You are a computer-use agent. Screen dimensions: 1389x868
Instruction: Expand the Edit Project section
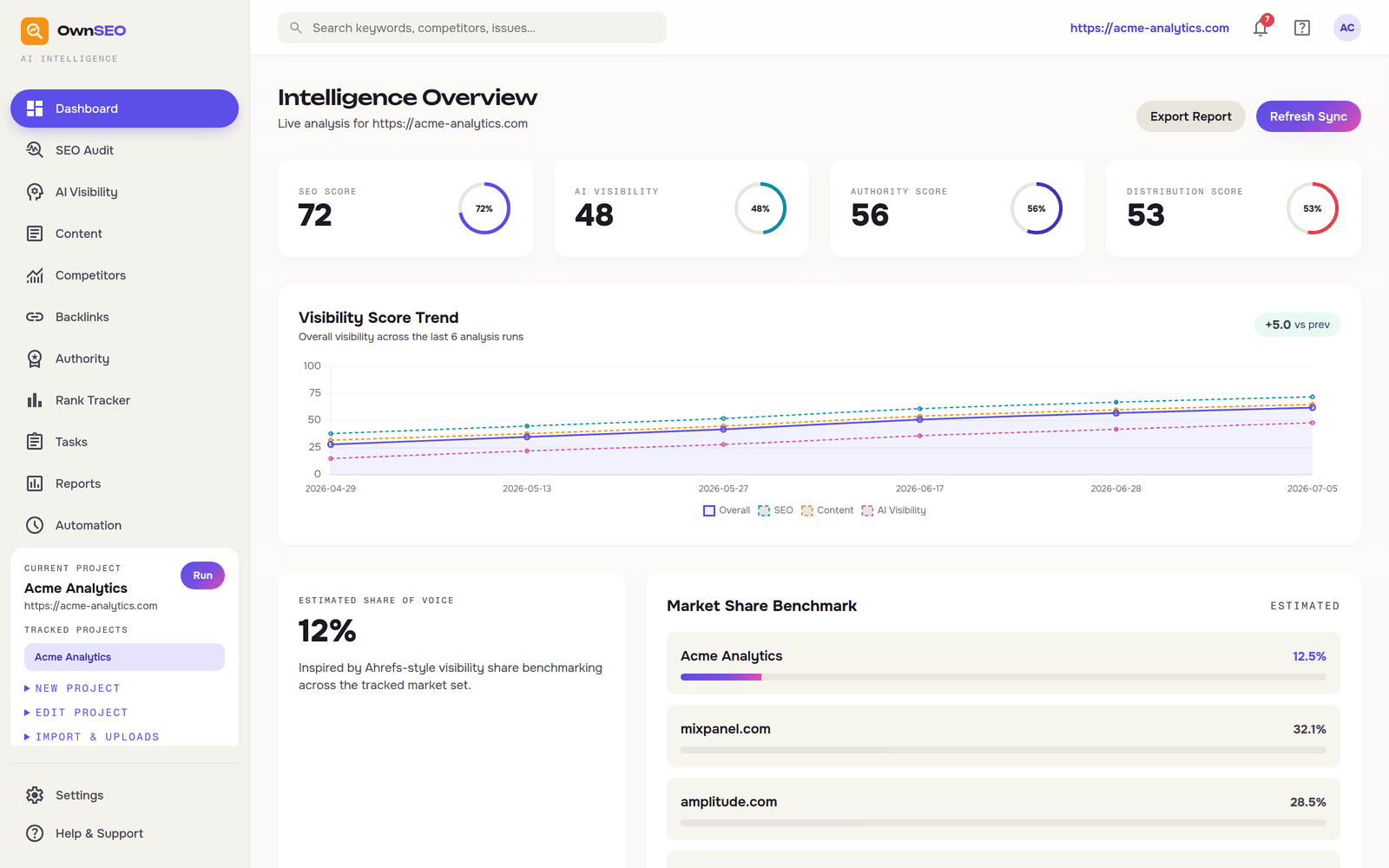[x=76, y=713]
